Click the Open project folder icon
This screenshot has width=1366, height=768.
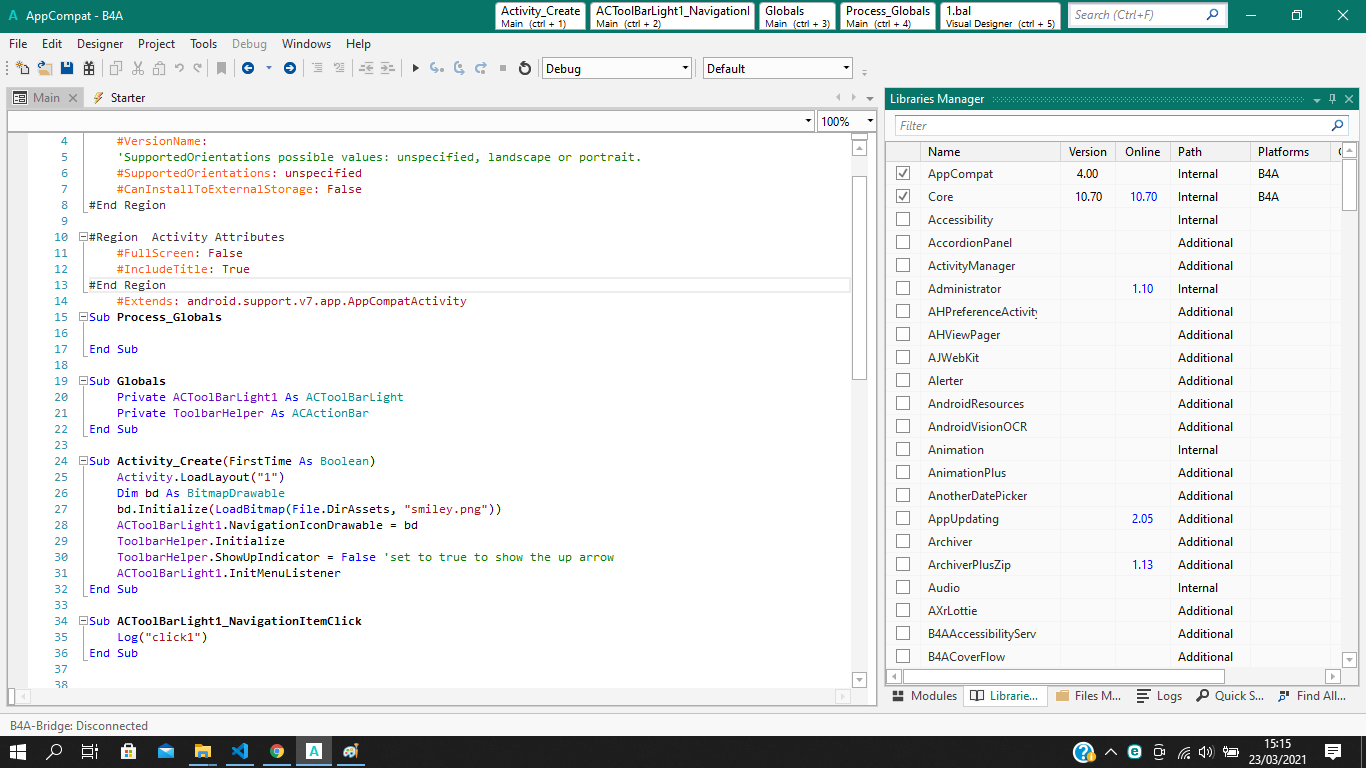click(x=45, y=68)
